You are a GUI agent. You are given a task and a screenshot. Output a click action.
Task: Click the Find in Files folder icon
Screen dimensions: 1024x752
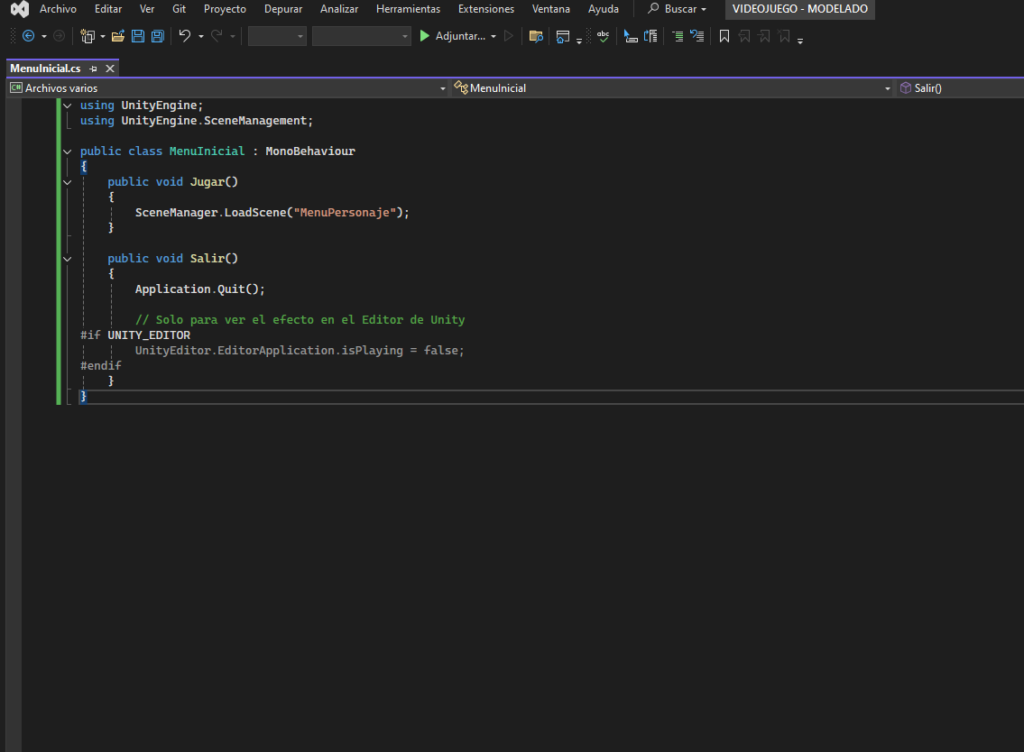click(536, 37)
